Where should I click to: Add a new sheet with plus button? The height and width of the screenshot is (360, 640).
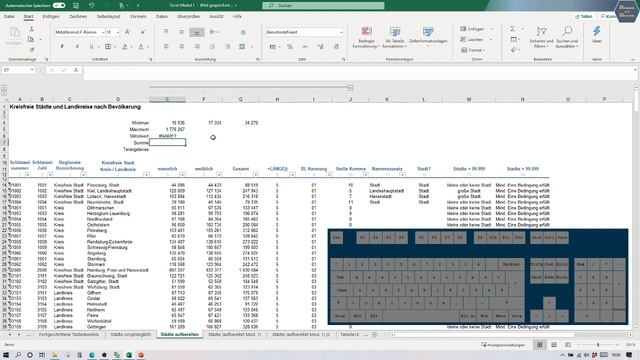coord(375,335)
